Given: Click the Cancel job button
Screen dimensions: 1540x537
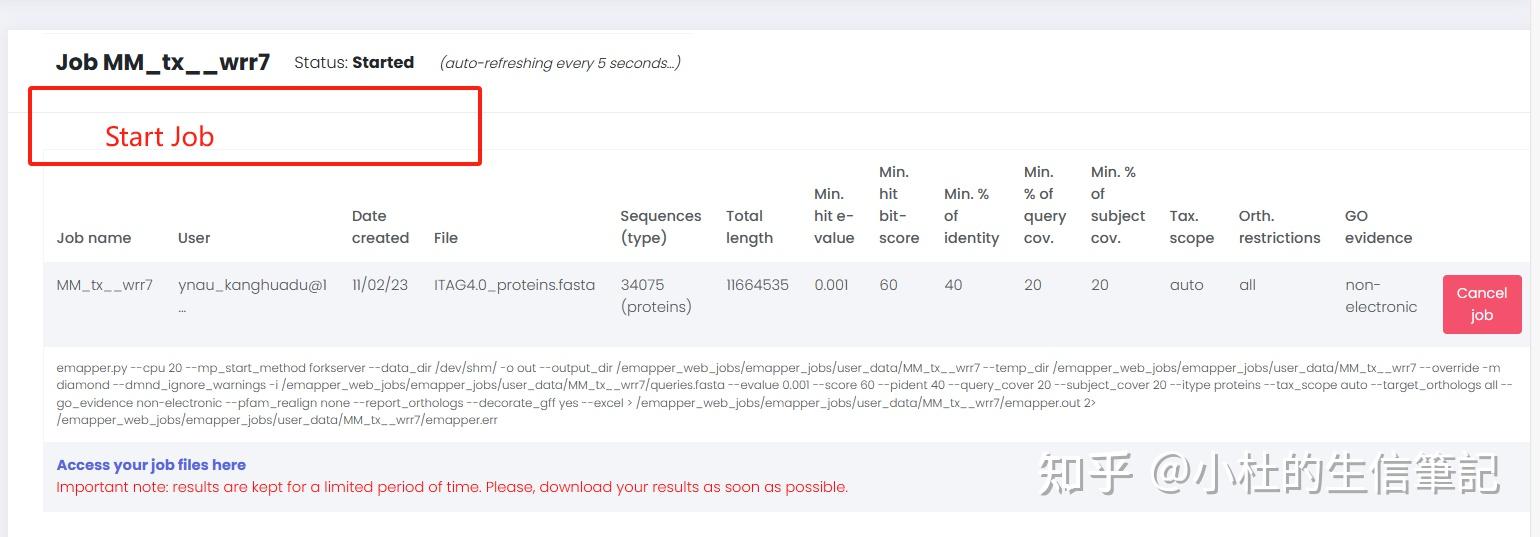Looking at the screenshot, I should (x=1481, y=304).
